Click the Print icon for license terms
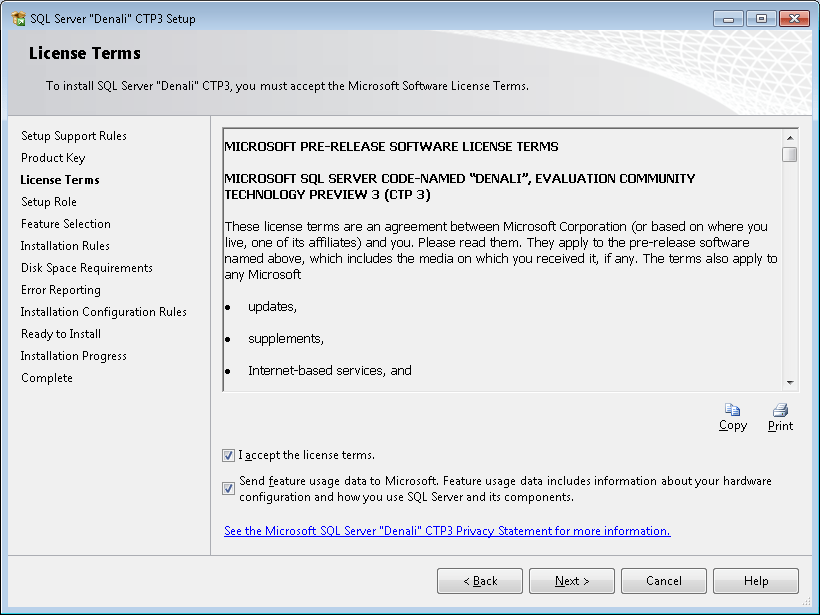 click(x=780, y=409)
